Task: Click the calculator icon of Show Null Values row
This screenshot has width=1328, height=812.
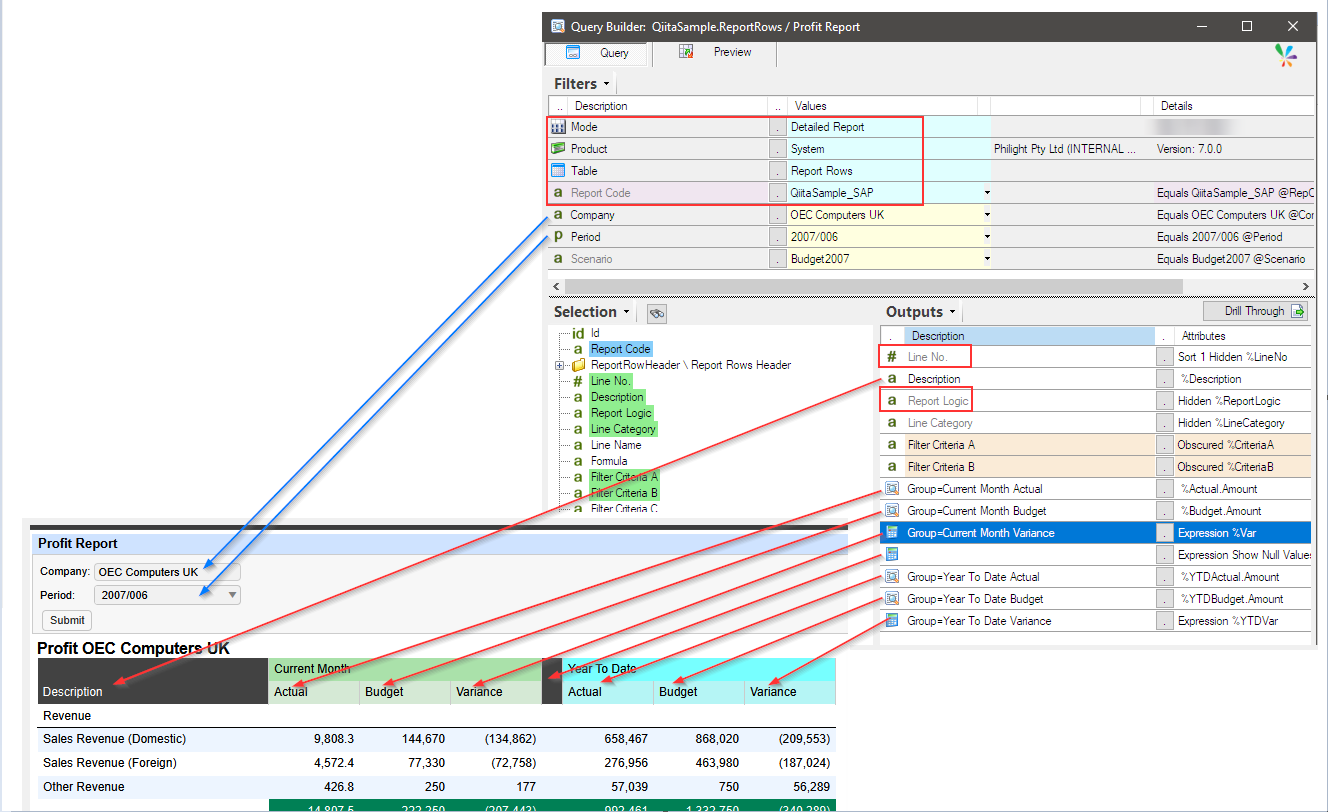Action: coord(892,555)
